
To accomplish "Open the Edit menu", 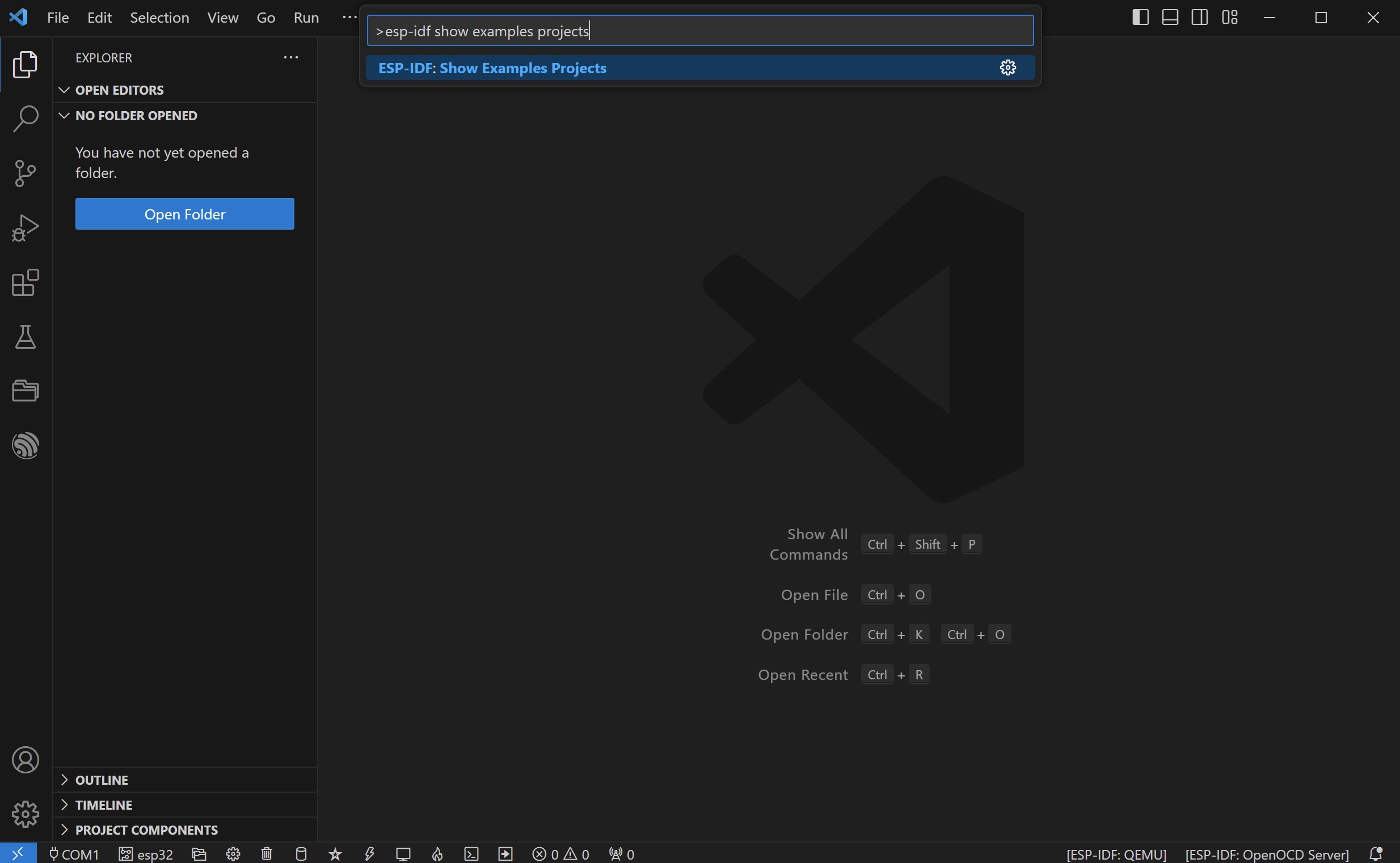I will tap(99, 18).
